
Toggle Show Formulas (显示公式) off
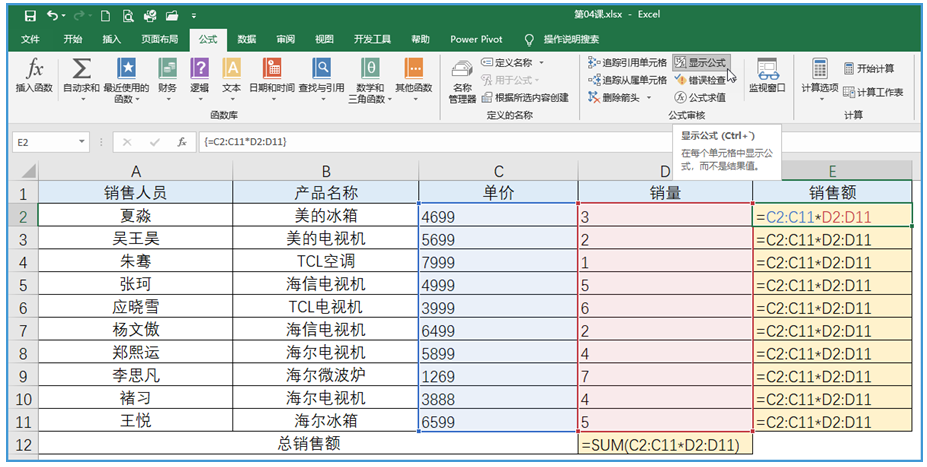700,62
